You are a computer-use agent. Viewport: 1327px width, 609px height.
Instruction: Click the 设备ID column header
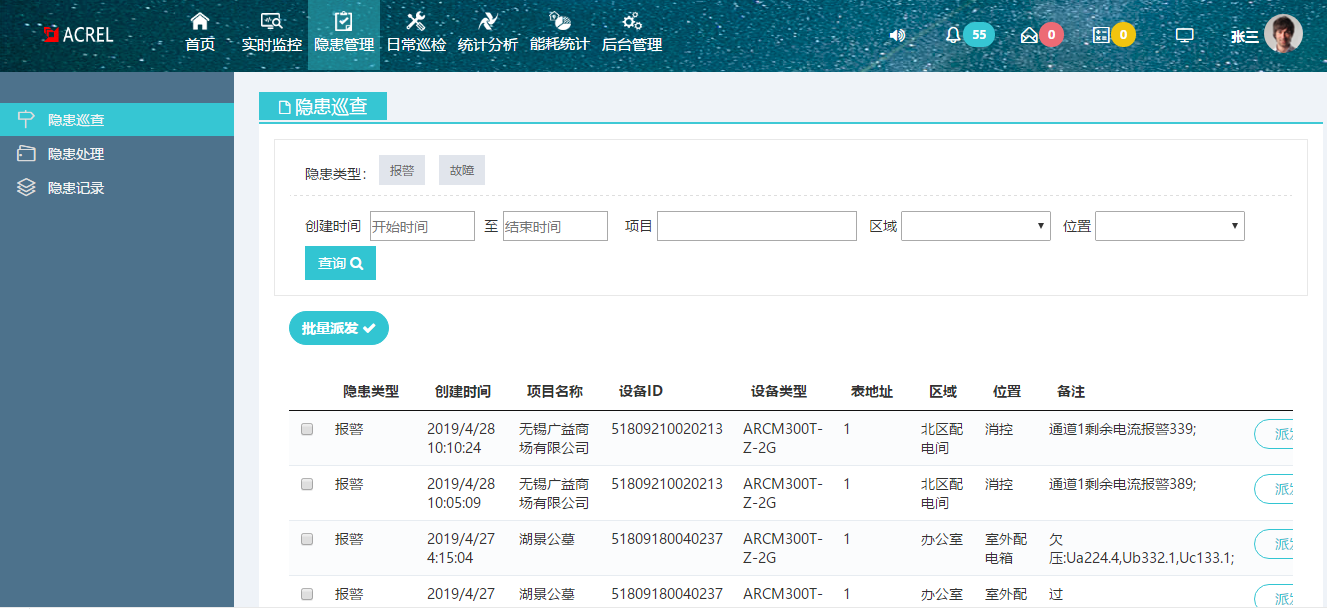[641, 392]
